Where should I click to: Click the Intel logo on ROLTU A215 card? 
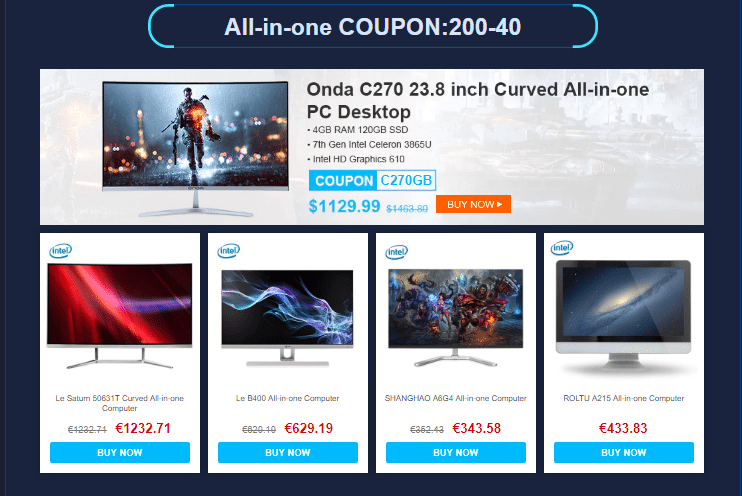[x=562, y=248]
